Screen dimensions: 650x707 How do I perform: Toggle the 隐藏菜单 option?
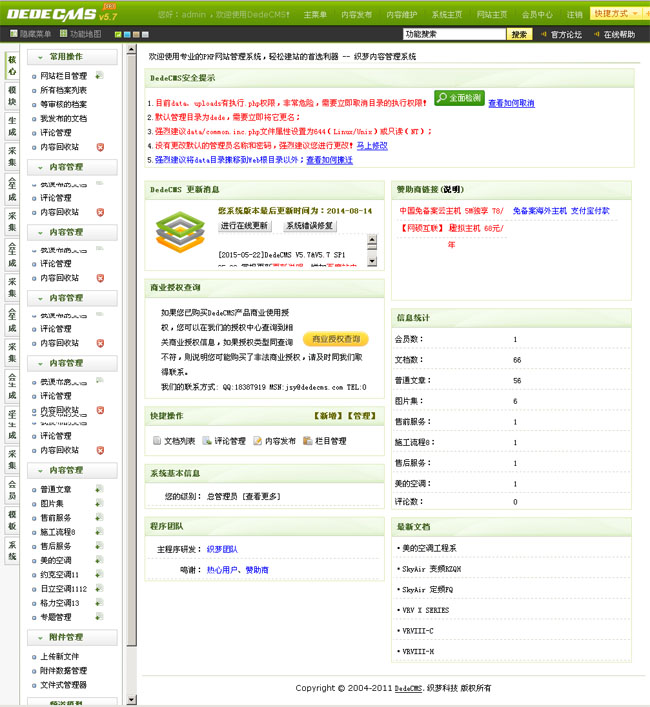pos(30,34)
